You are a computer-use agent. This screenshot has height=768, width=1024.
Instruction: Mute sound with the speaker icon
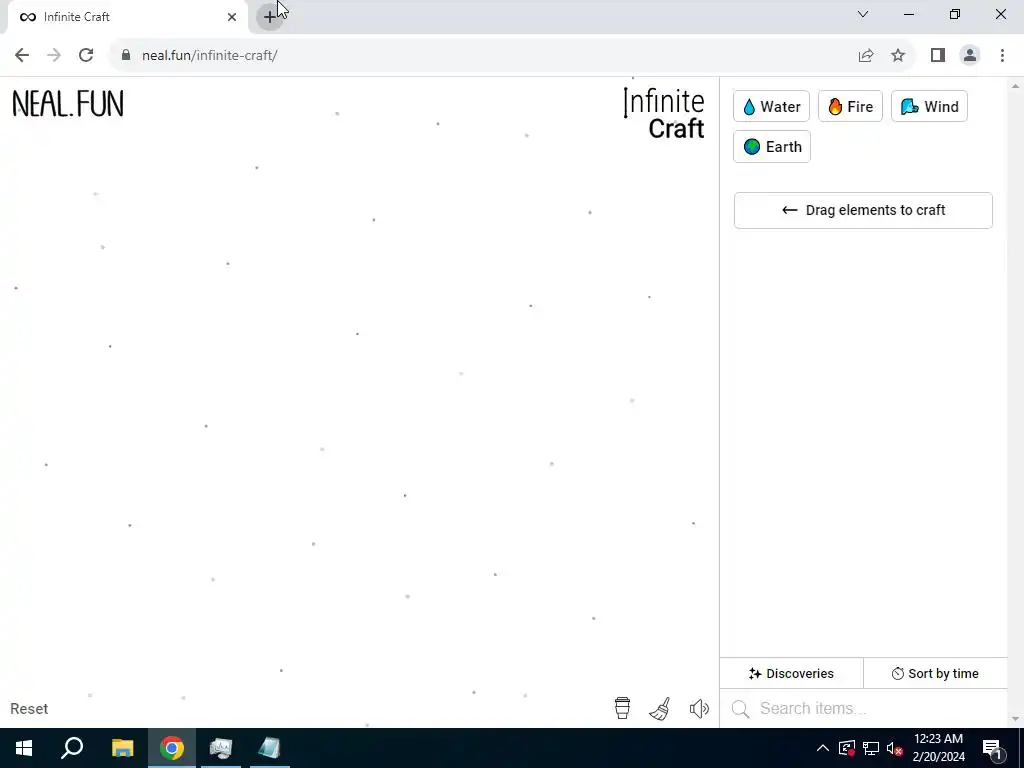click(x=699, y=709)
